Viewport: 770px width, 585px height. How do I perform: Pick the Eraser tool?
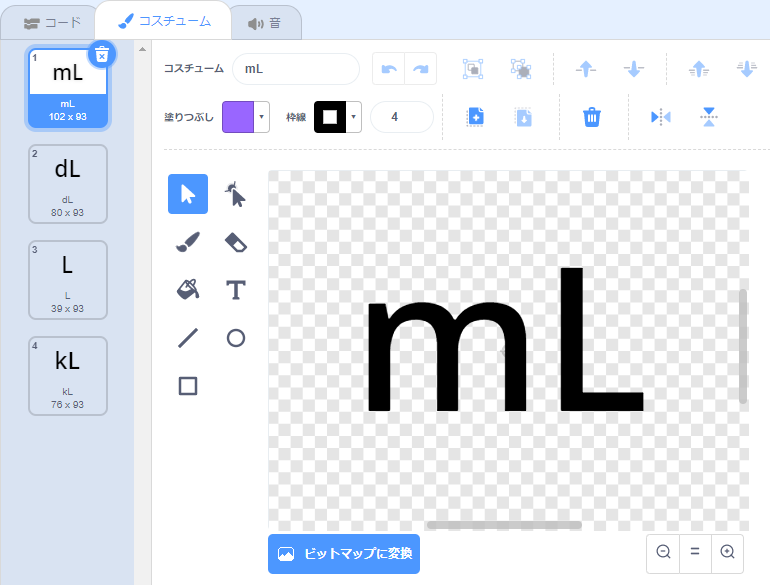pos(235,242)
